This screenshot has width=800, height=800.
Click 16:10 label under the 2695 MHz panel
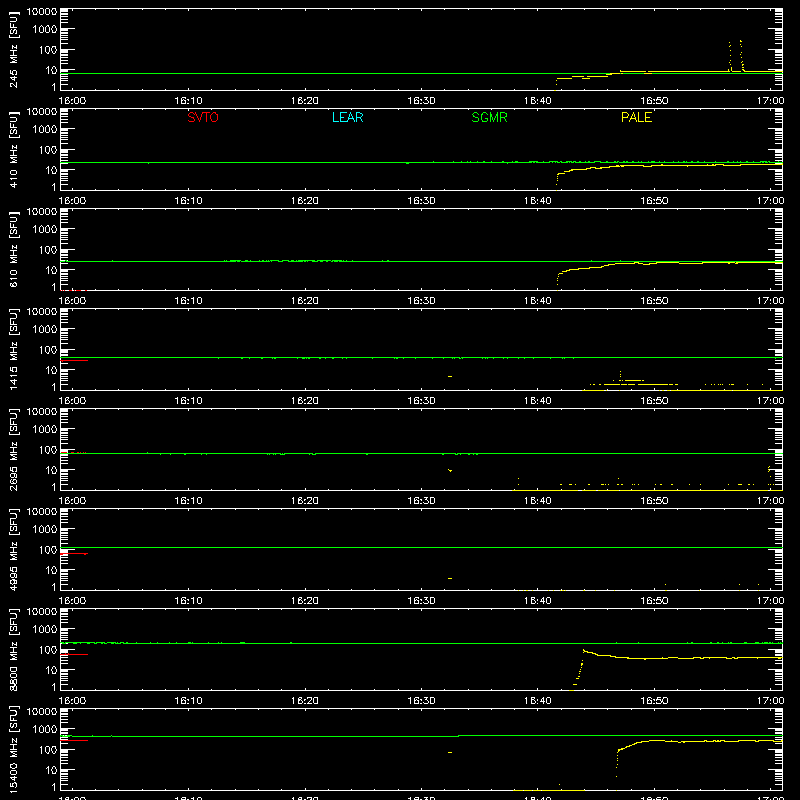coord(188,501)
